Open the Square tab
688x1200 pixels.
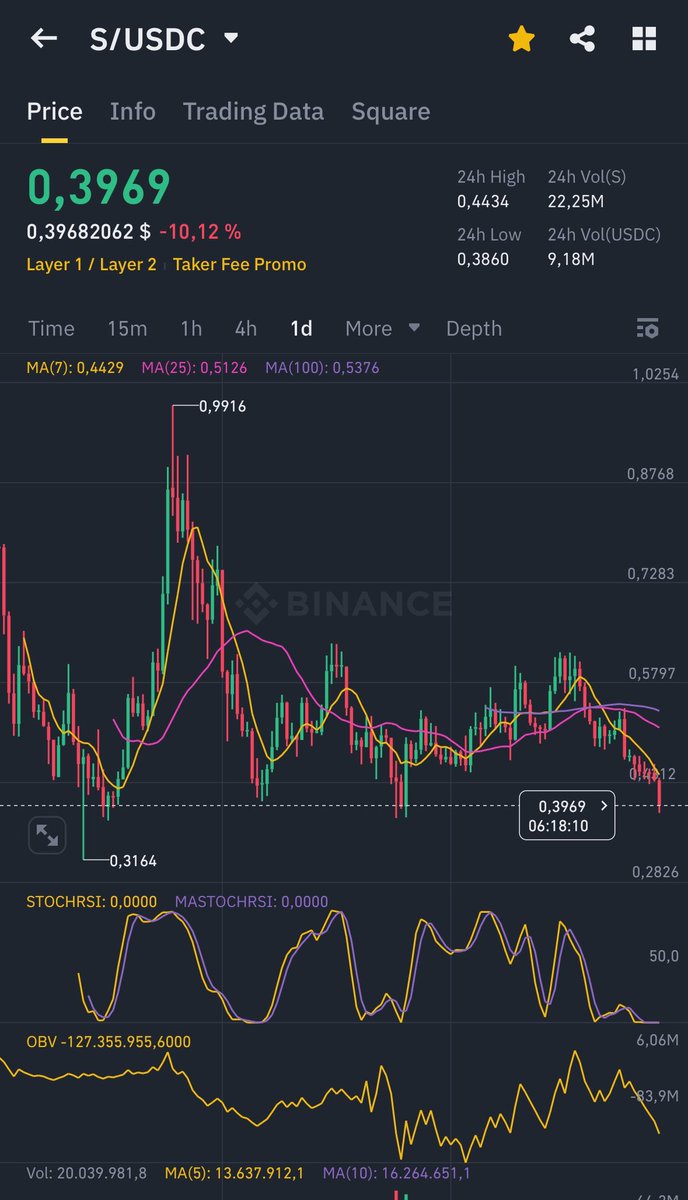[x=390, y=111]
